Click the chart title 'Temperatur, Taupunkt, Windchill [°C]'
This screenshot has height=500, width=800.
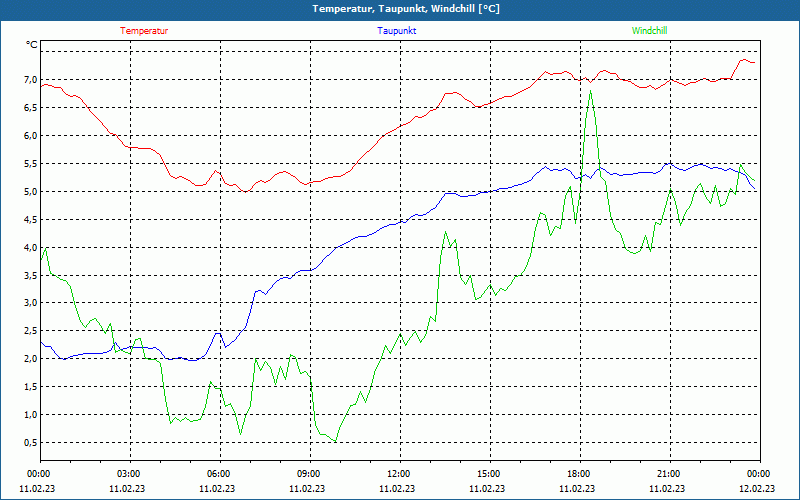tap(406, 9)
